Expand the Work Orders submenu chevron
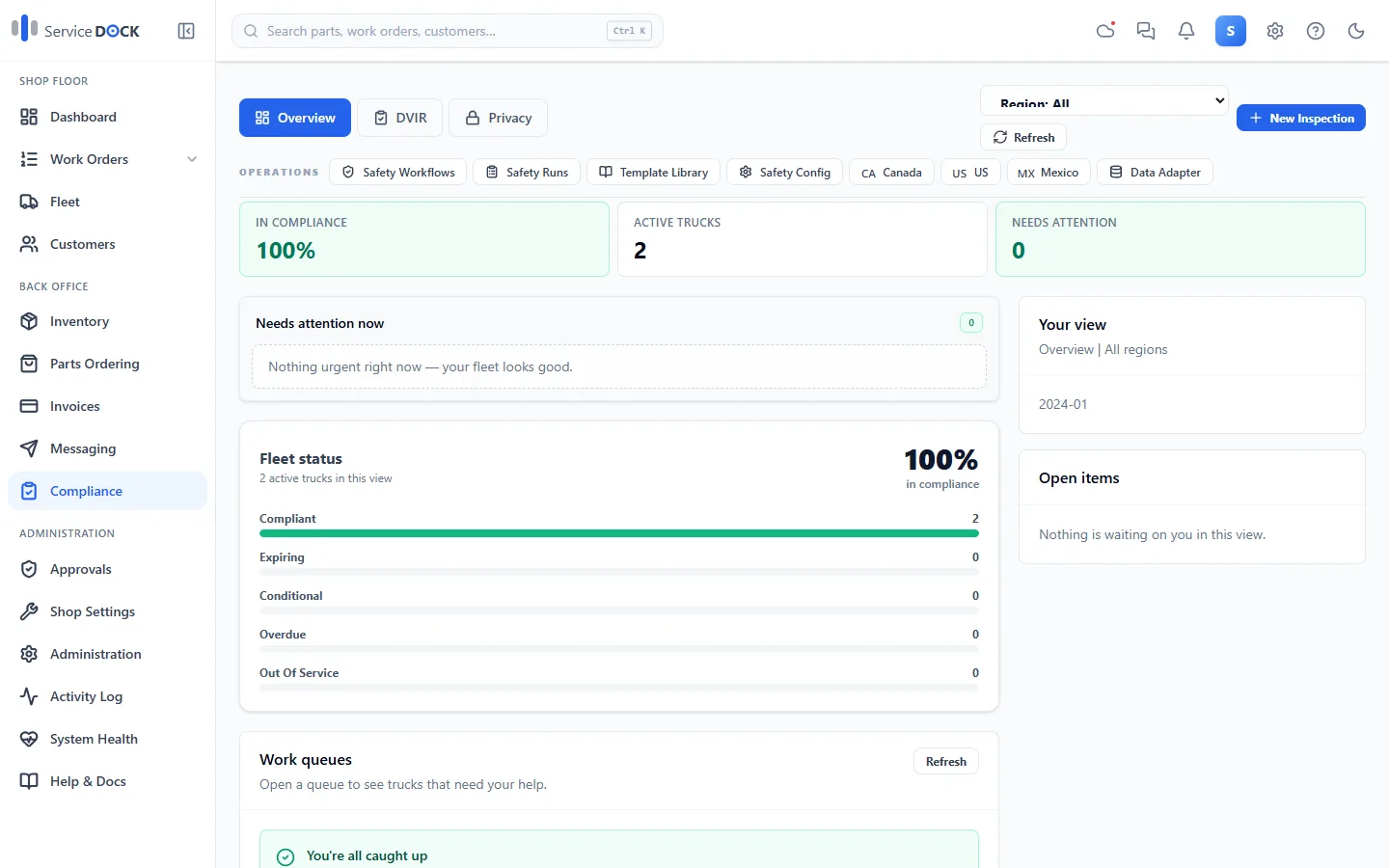The width and height of the screenshot is (1389, 868). click(192, 159)
